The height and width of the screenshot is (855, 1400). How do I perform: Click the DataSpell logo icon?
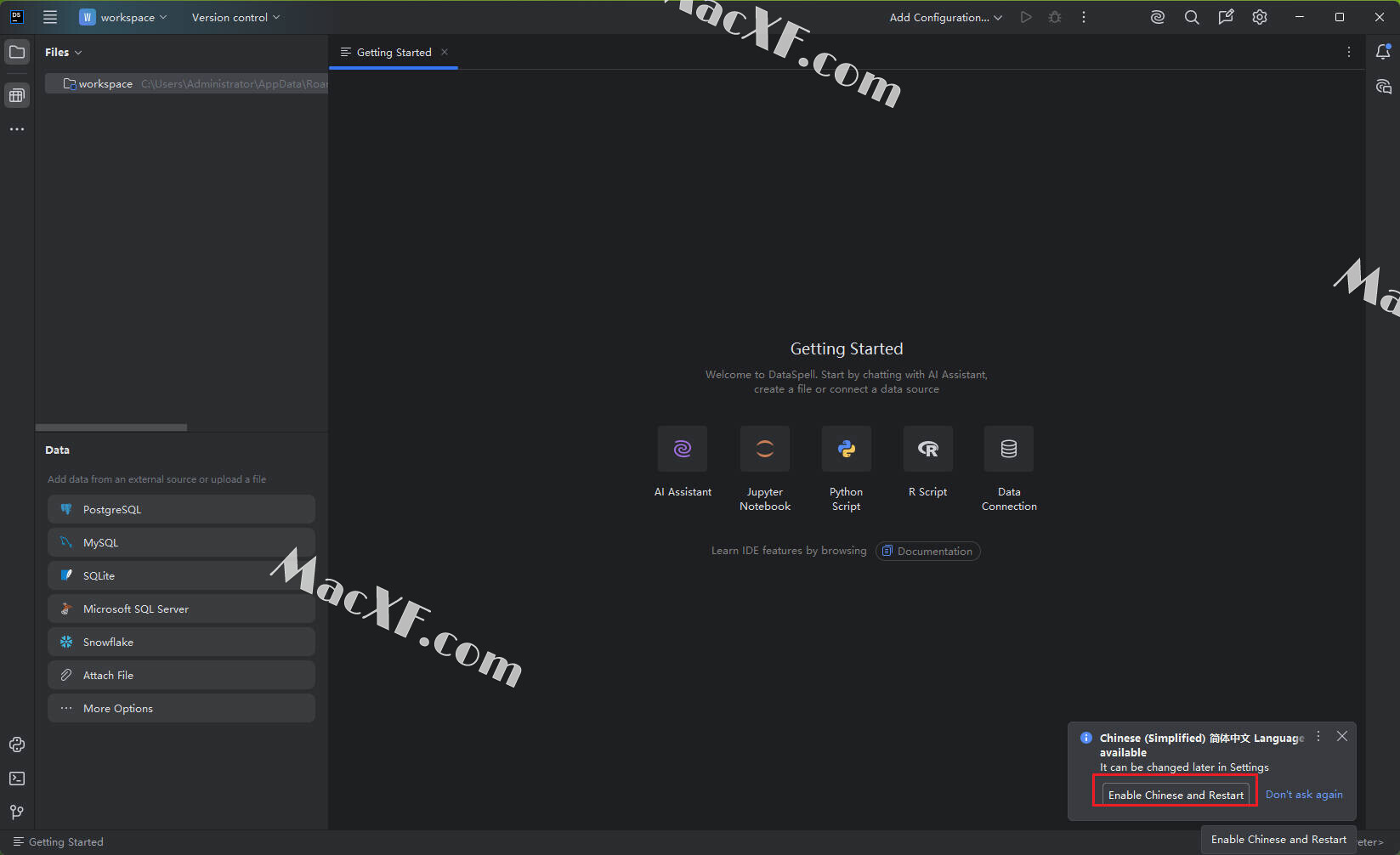17,17
